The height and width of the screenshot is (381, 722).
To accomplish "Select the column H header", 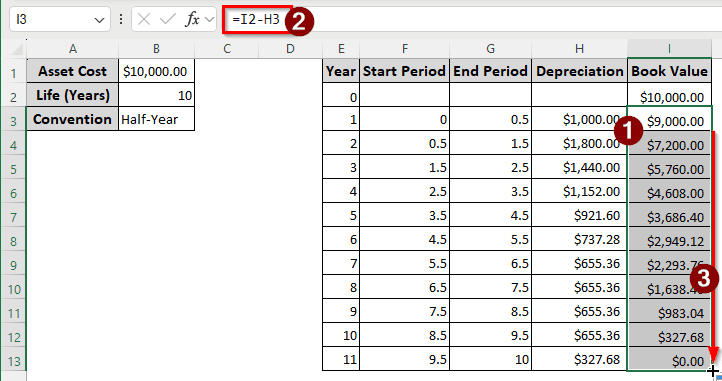I will coord(579,49).
